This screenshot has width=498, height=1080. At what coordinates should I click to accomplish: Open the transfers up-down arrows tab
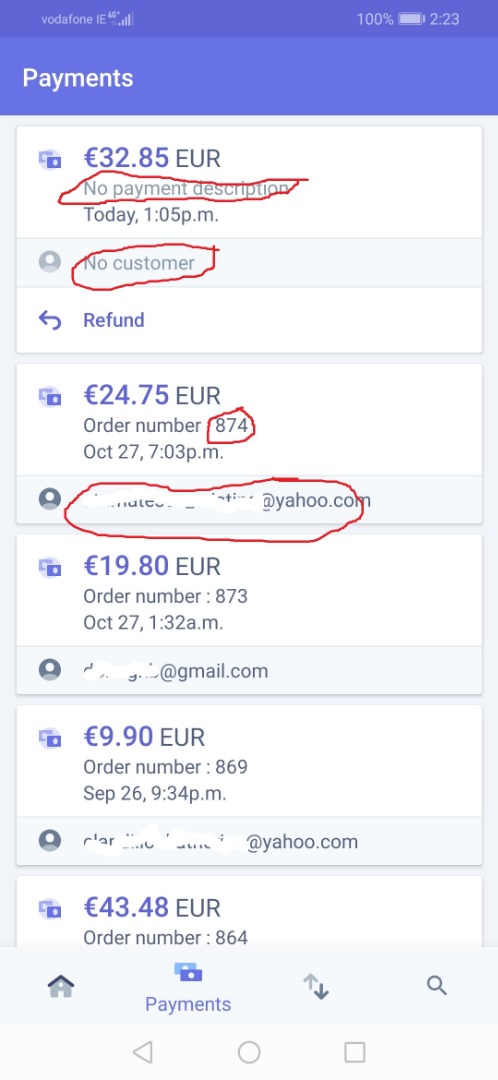pos(316,986)
